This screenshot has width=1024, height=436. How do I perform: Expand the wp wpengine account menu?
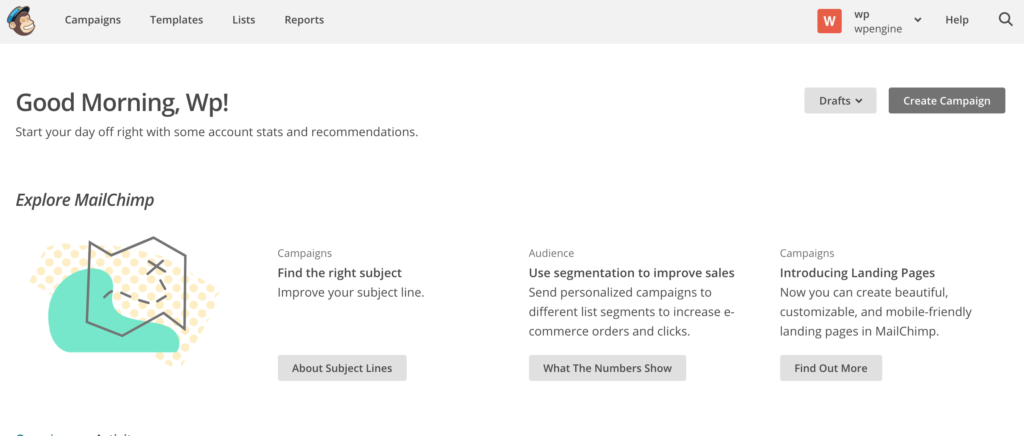coord(917,21)
